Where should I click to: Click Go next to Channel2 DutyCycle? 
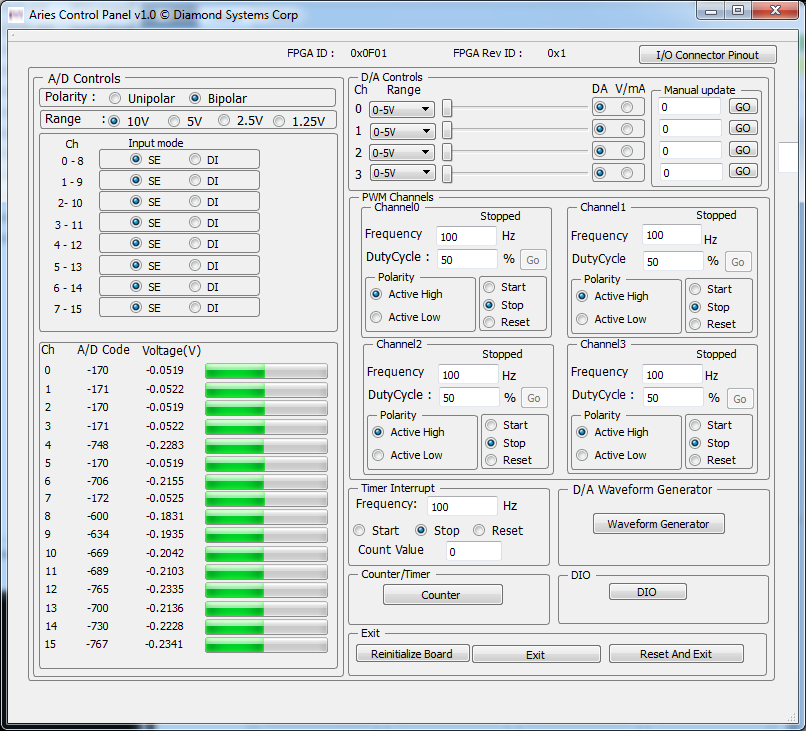[x=533, y=397]
